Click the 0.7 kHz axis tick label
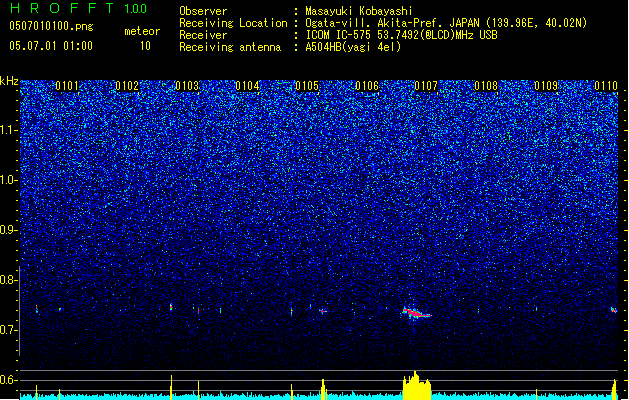Image resolution: width=629 pixels, height=400 pixels. pyautogui.click(x=9, y=330)
